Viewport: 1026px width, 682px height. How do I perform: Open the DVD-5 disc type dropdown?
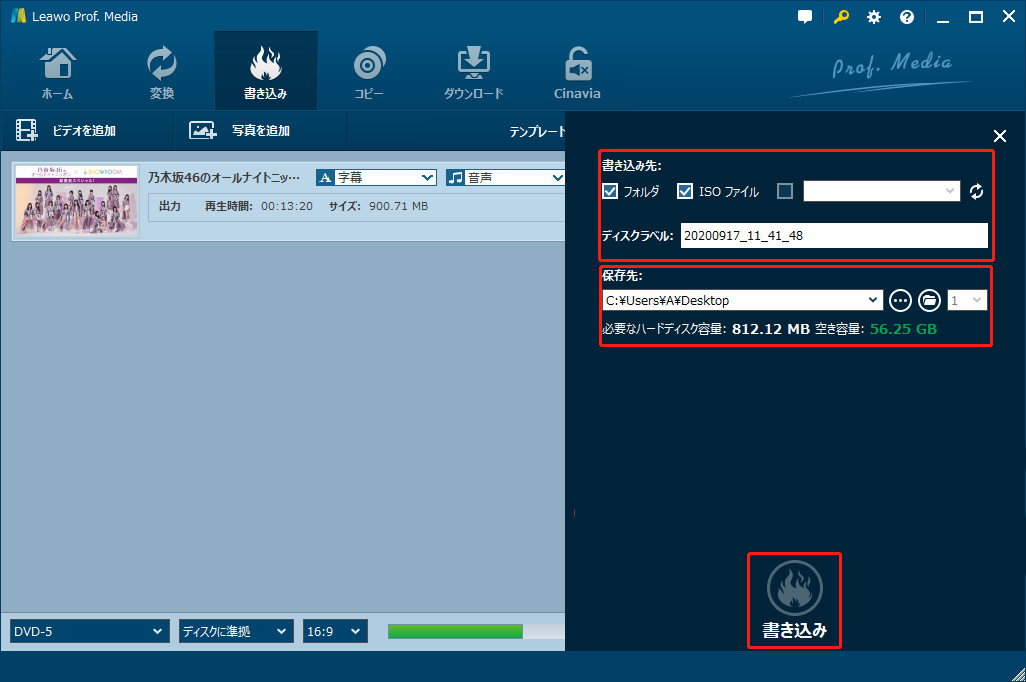tap(88, 631)
